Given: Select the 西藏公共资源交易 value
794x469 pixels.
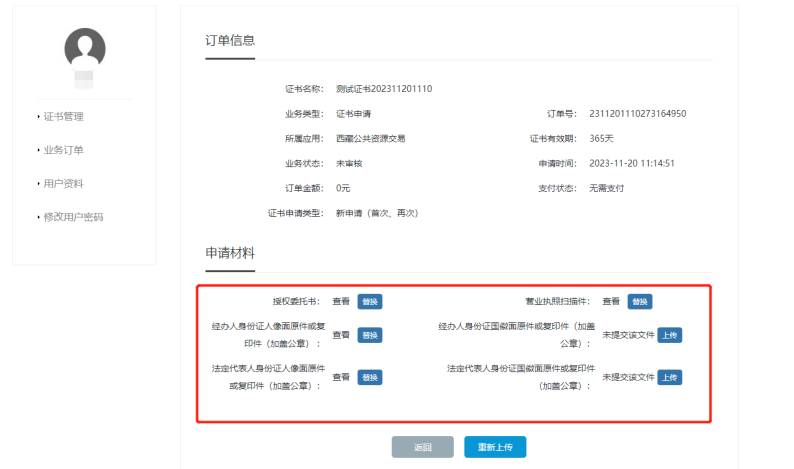Looking at the screenshot, I should click(370, 138).
